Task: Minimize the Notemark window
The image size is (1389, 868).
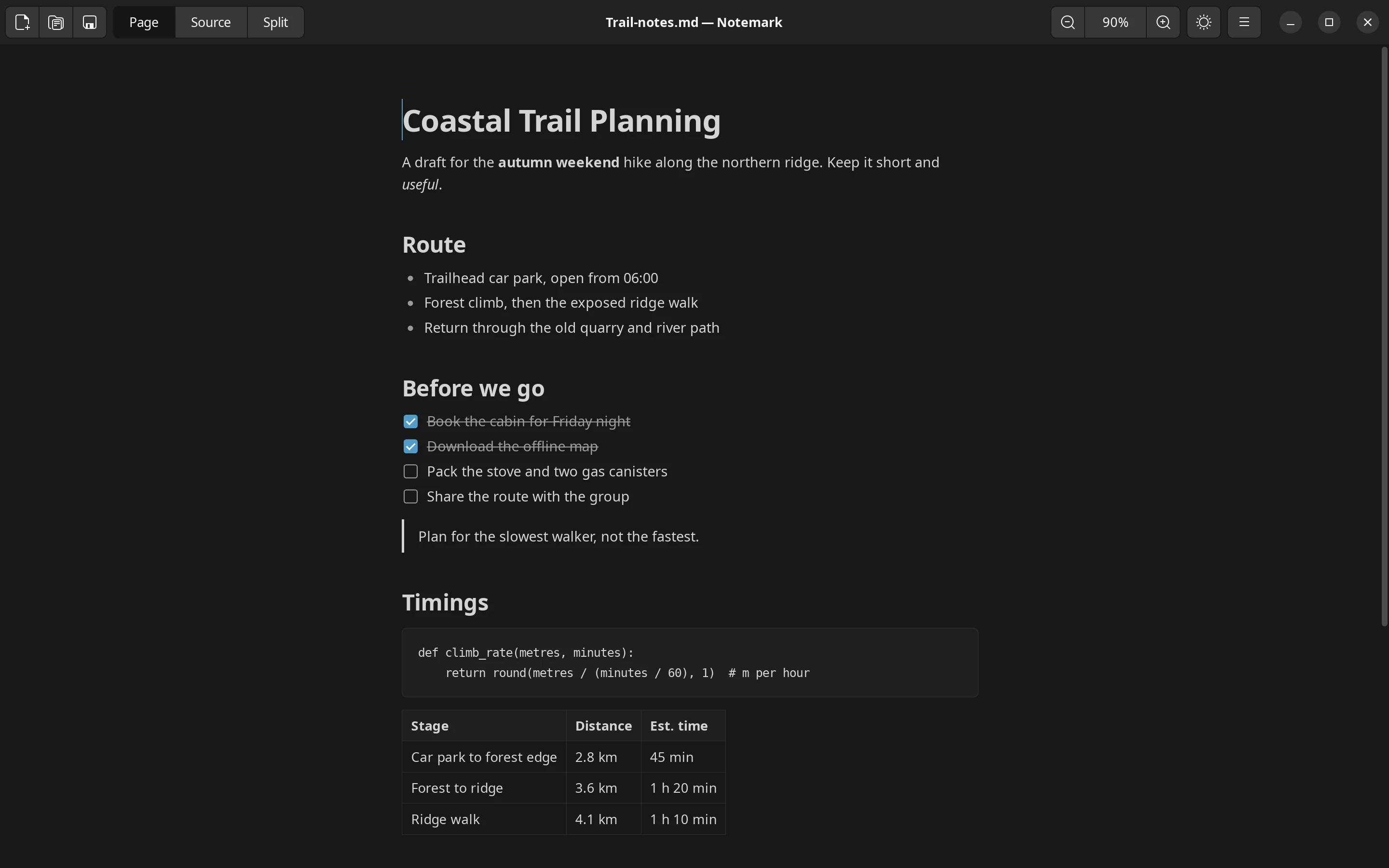Action: click(x=1290, y=22)
